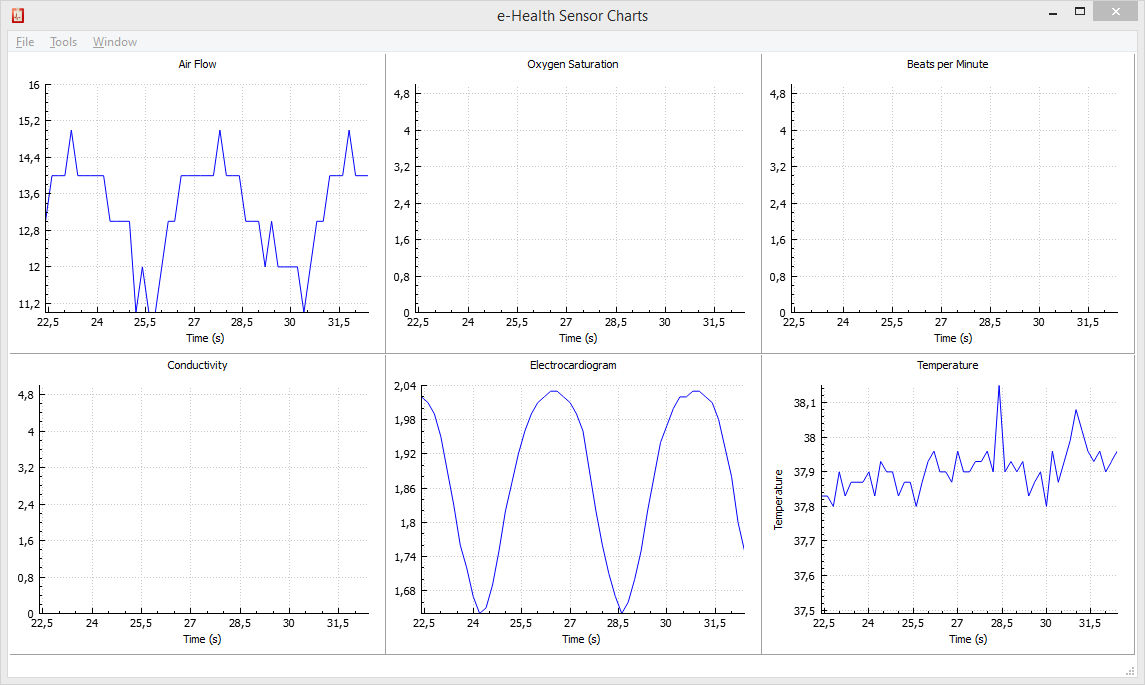Minimize the e-Health Sensor Charts window
Screen dimensions: 1145x685
click(x=1053, y=12)
